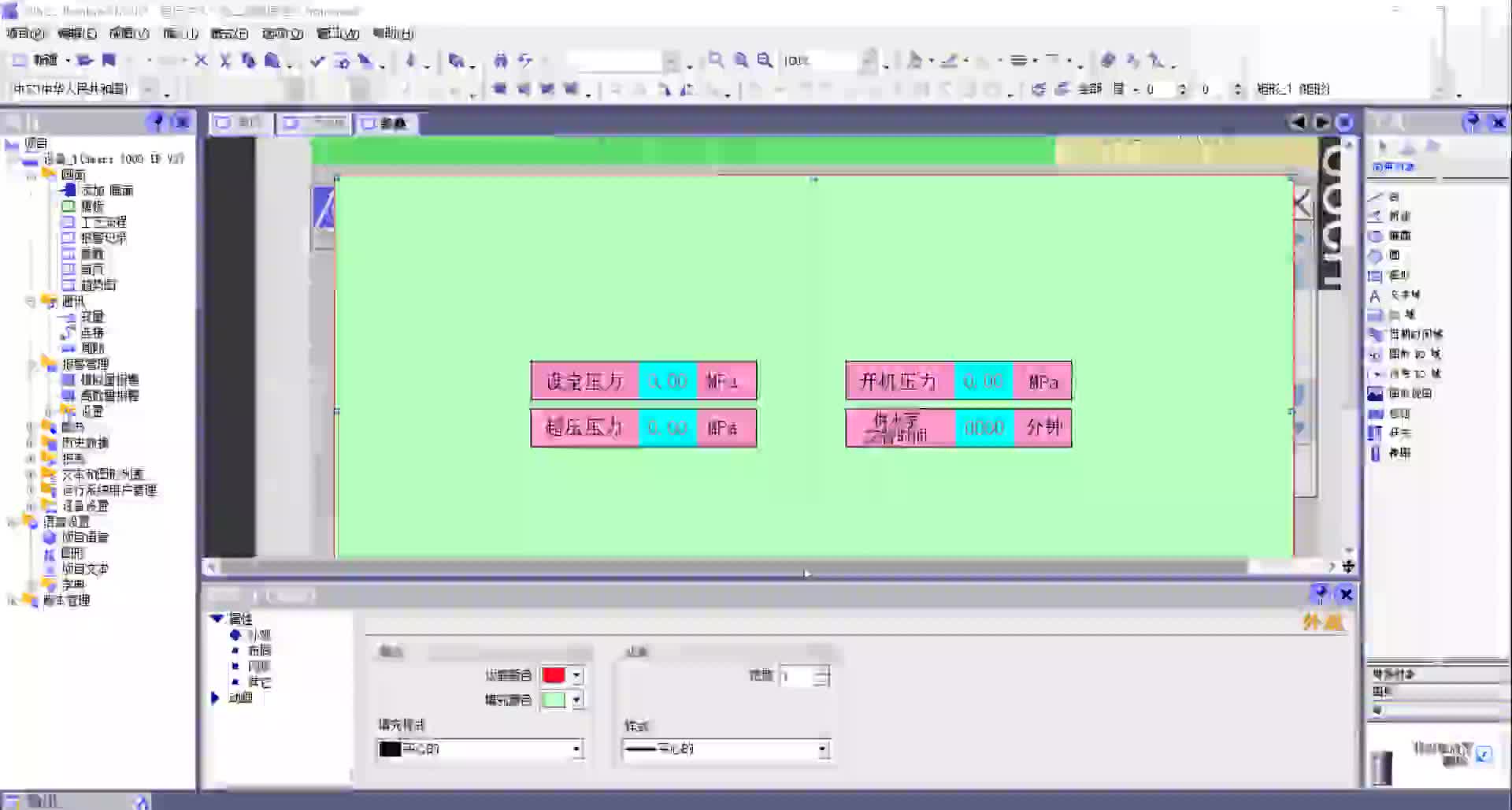Expand the 版本管理 tree node
The height and width of the screenshot is (810, 1512).
tap(12, 600)
